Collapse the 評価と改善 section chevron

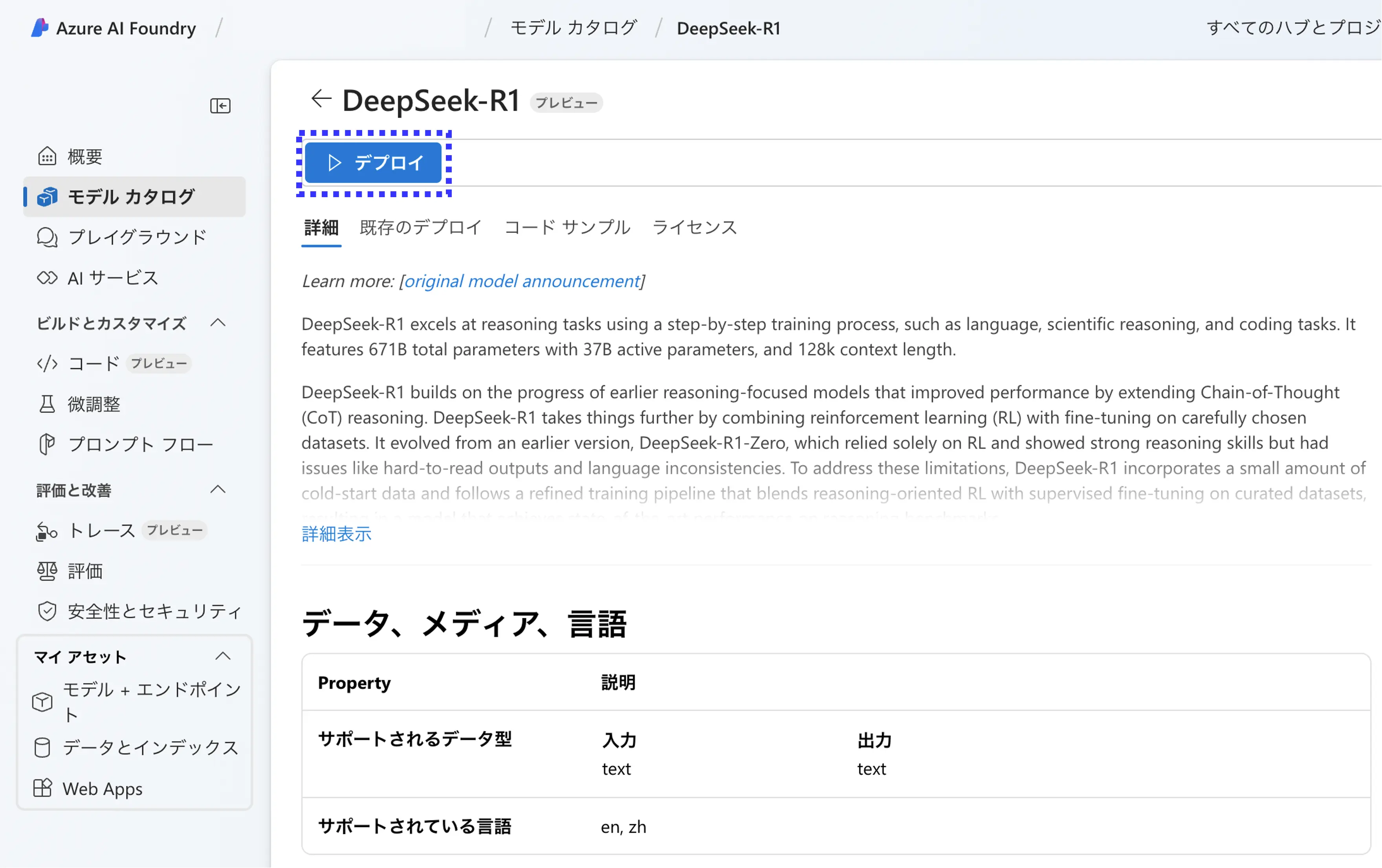[x=218, y=489]
